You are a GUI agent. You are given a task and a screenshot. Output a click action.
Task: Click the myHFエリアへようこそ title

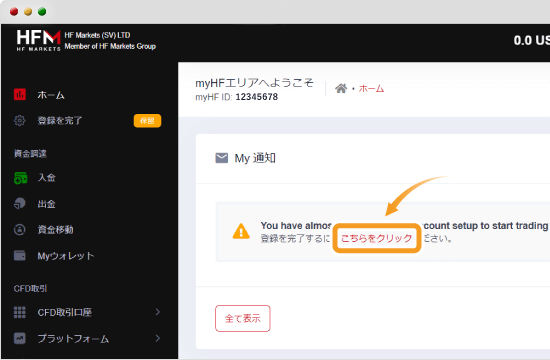point(254,83)
